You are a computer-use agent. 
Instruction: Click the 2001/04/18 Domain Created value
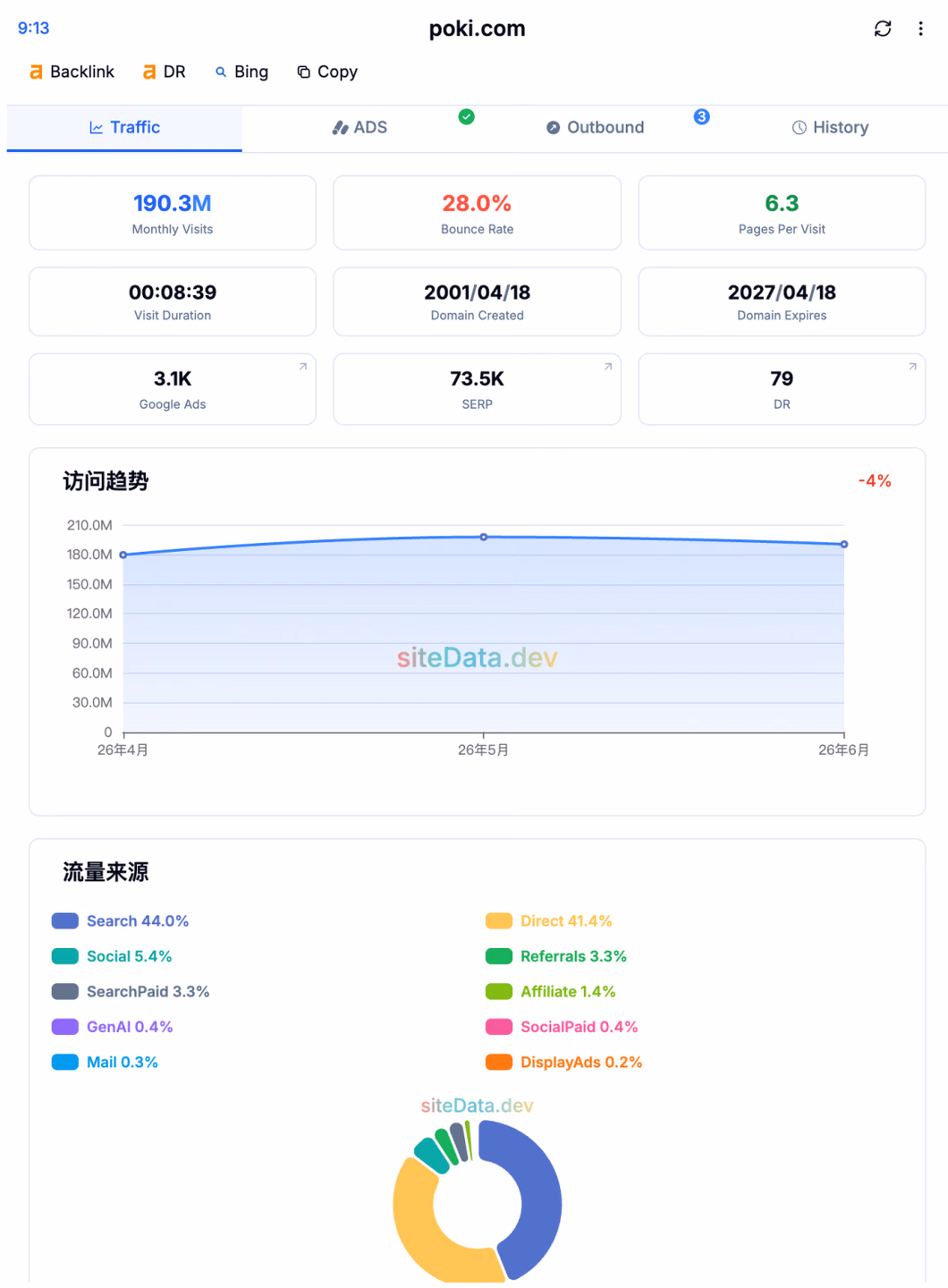pyautogui.click(x=477, y=292)
